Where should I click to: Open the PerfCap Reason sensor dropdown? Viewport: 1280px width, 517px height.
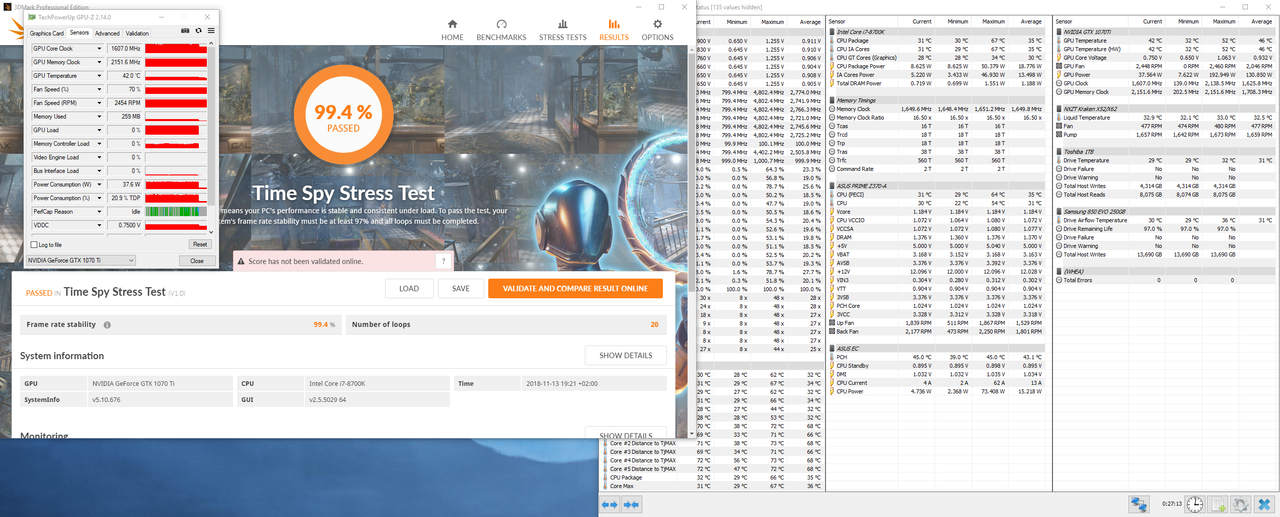pyautogui.click(x=99, y=211)
